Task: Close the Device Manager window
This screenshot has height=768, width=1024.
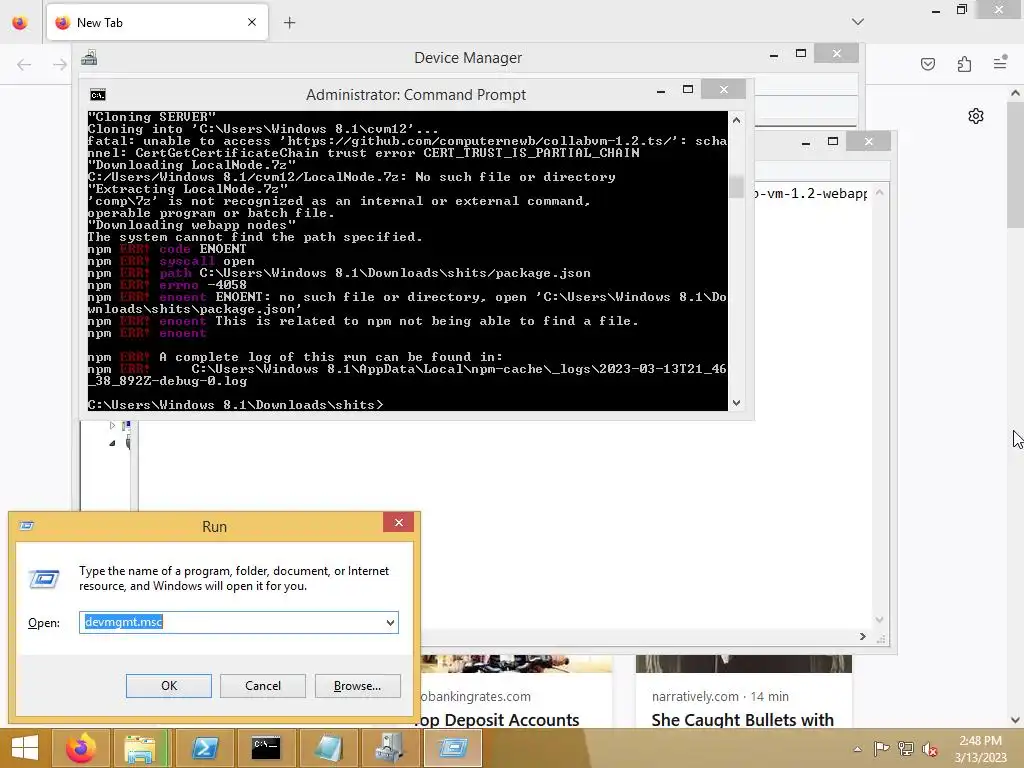Action: [x=837, y=54]
